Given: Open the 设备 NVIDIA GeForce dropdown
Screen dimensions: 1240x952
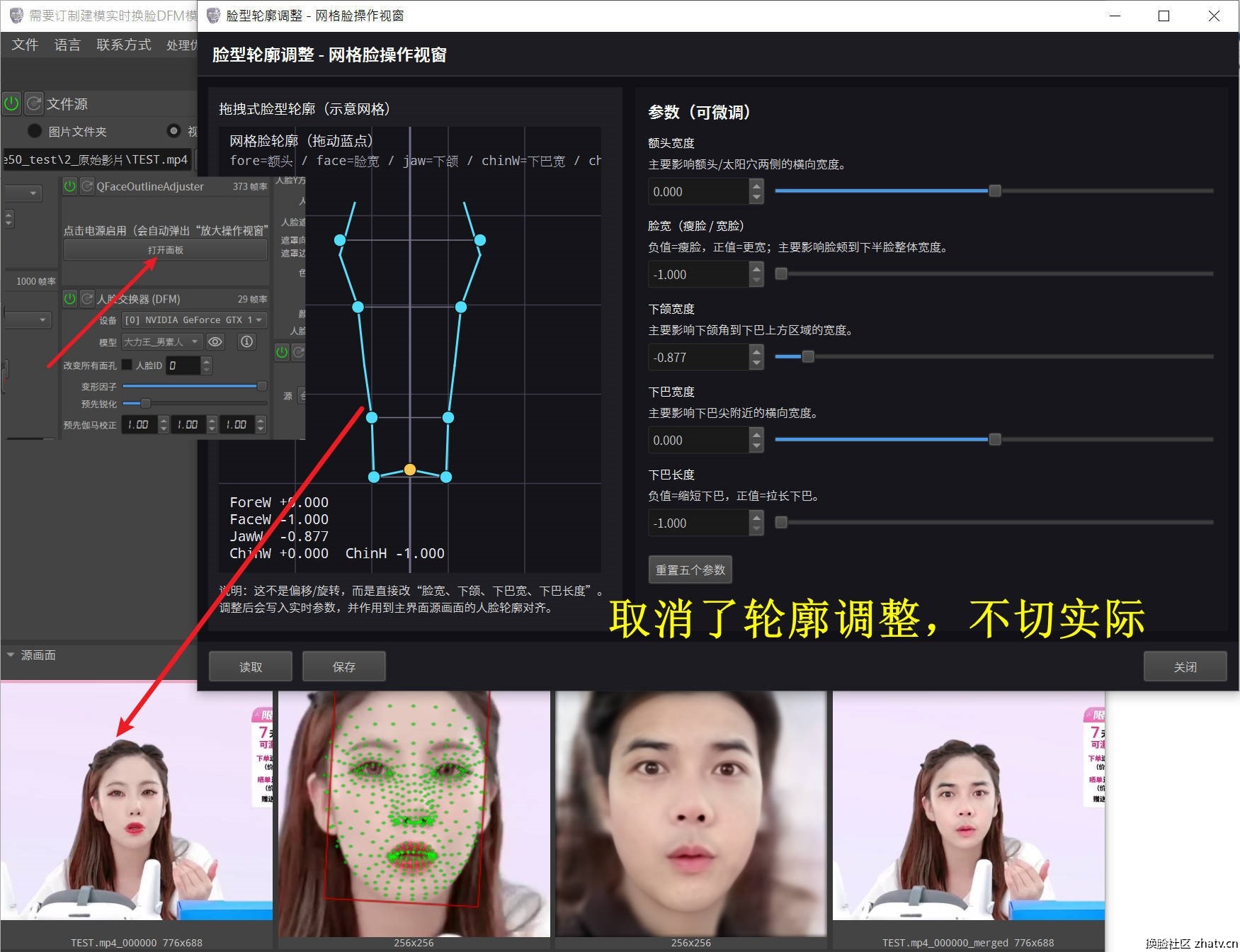Looking at the screenshot, I should coord(194,320).
